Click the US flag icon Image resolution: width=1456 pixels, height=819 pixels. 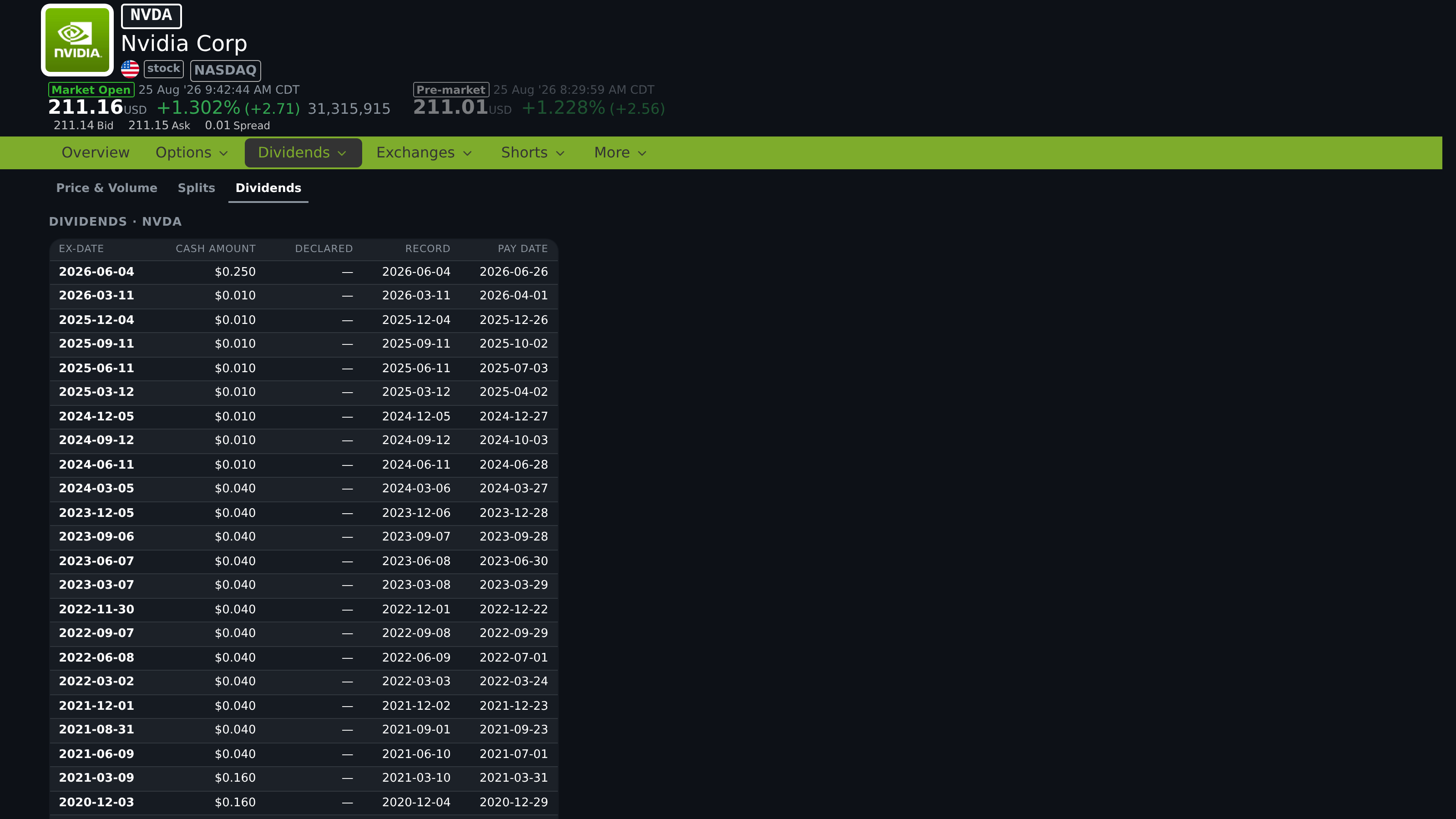[x=130, y=69]
